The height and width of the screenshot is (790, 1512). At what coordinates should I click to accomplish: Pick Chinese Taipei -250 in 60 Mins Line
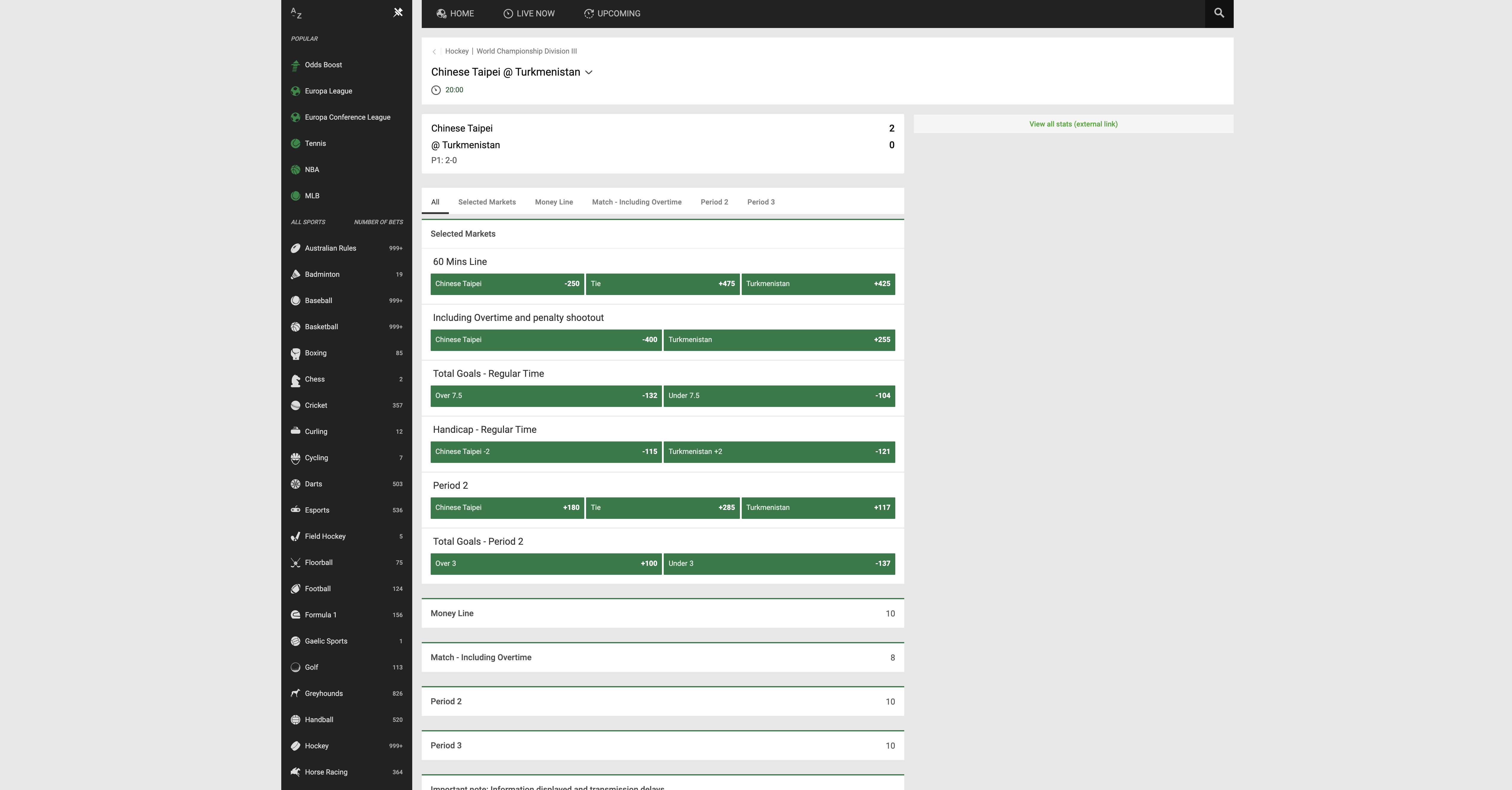pos(507,284)
